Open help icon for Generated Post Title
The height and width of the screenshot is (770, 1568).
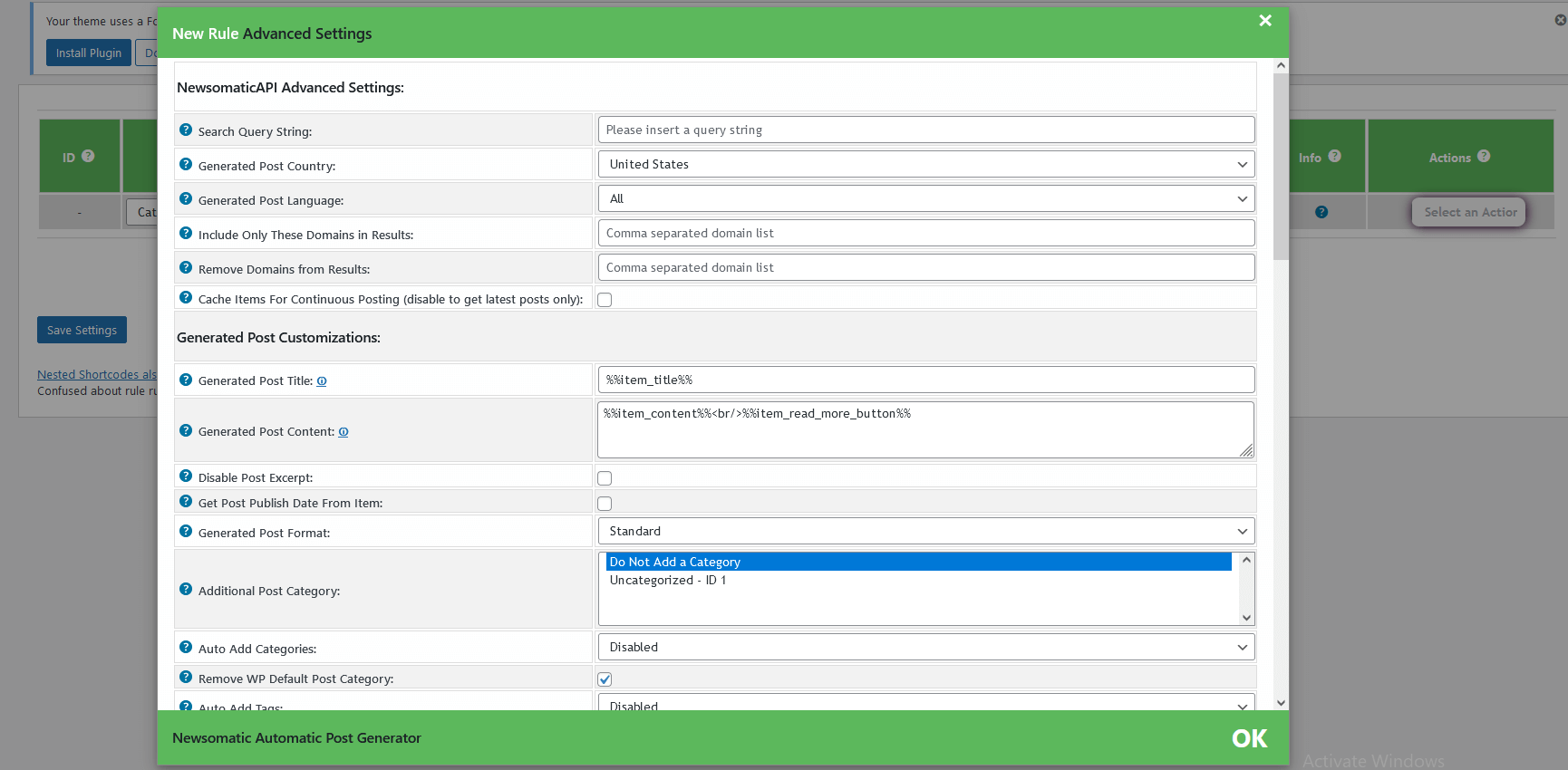click(186, 380)
